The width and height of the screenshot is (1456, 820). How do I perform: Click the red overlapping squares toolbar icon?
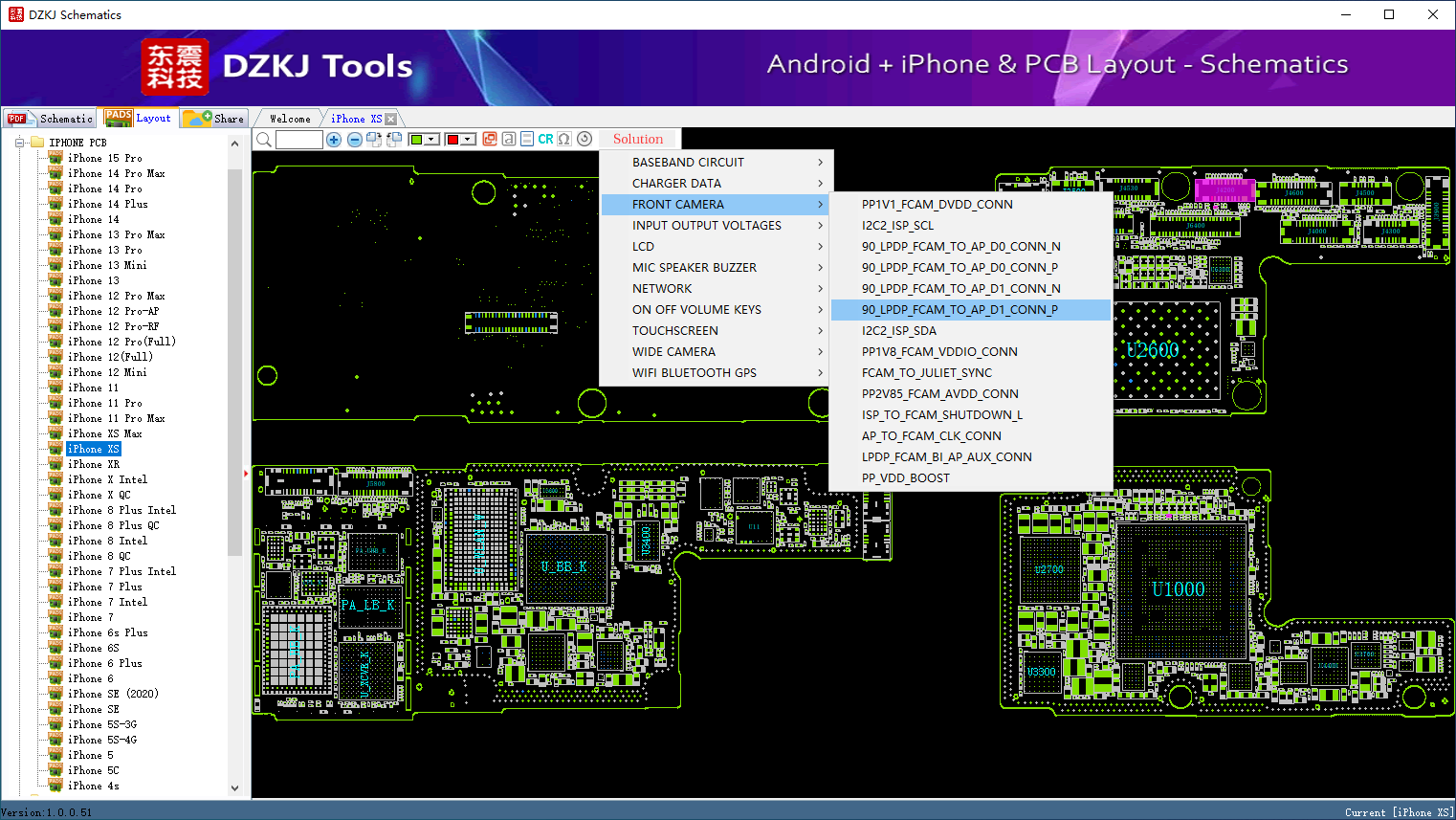(490, 139)
